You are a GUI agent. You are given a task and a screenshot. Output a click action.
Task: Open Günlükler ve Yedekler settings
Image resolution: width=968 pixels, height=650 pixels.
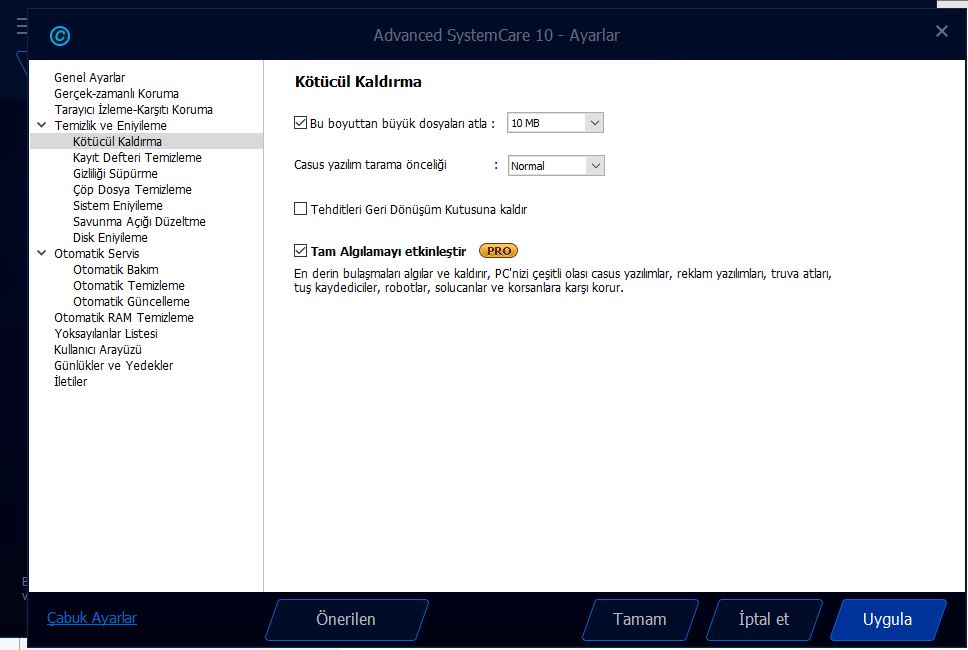pos(114,366)
